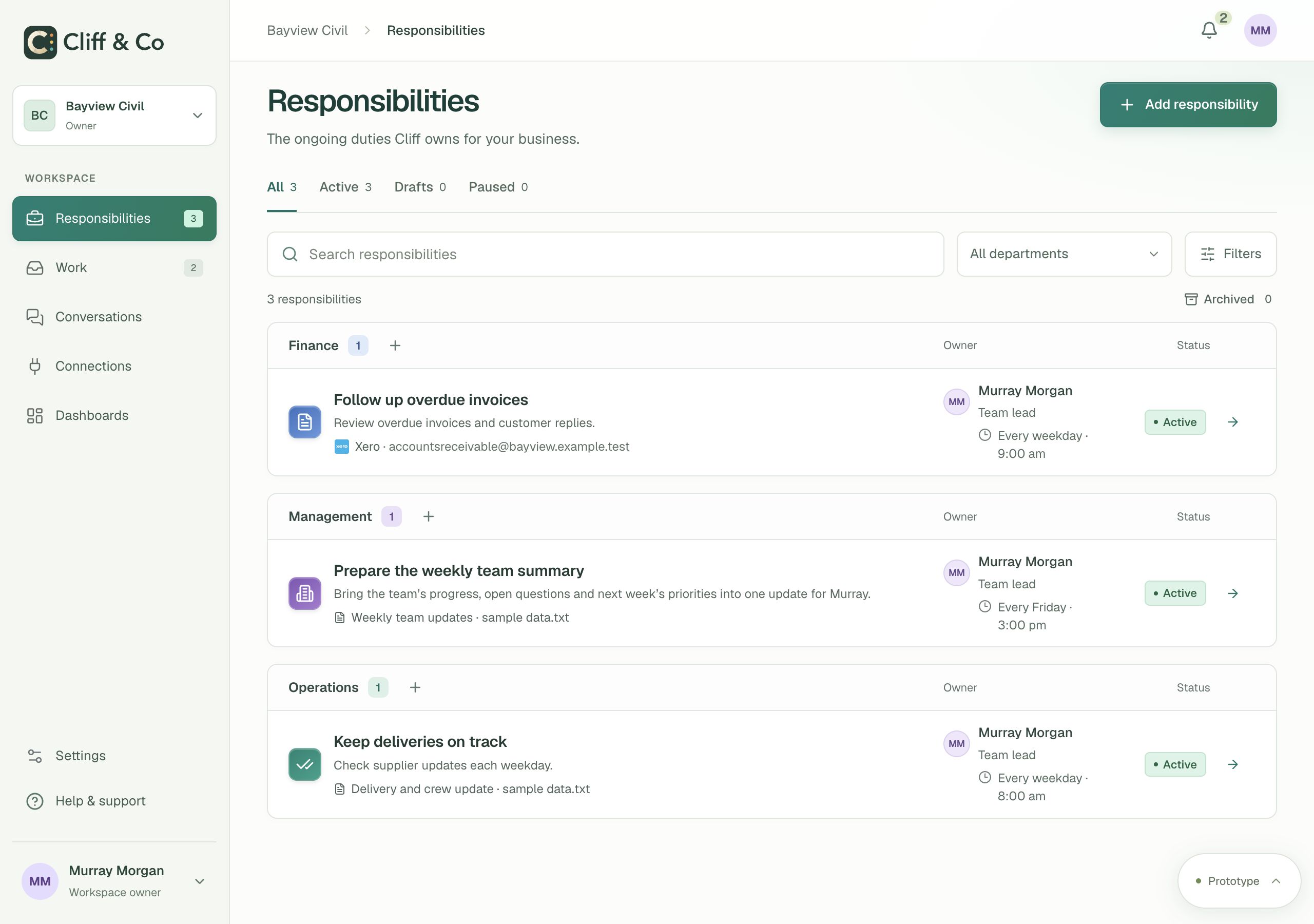1314x924 pixels.
Task: Click the Work inbox icon in sidebar
Action: (35, 267)
